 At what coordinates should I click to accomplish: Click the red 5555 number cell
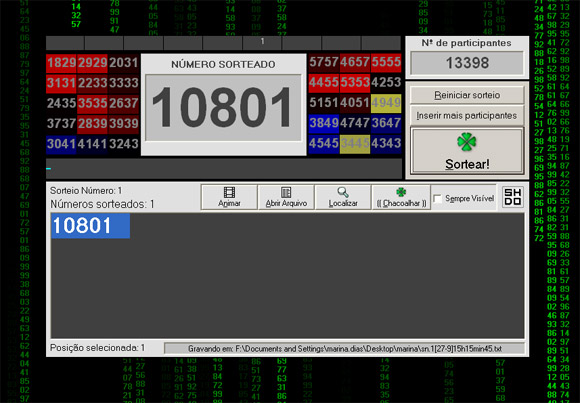386,62
